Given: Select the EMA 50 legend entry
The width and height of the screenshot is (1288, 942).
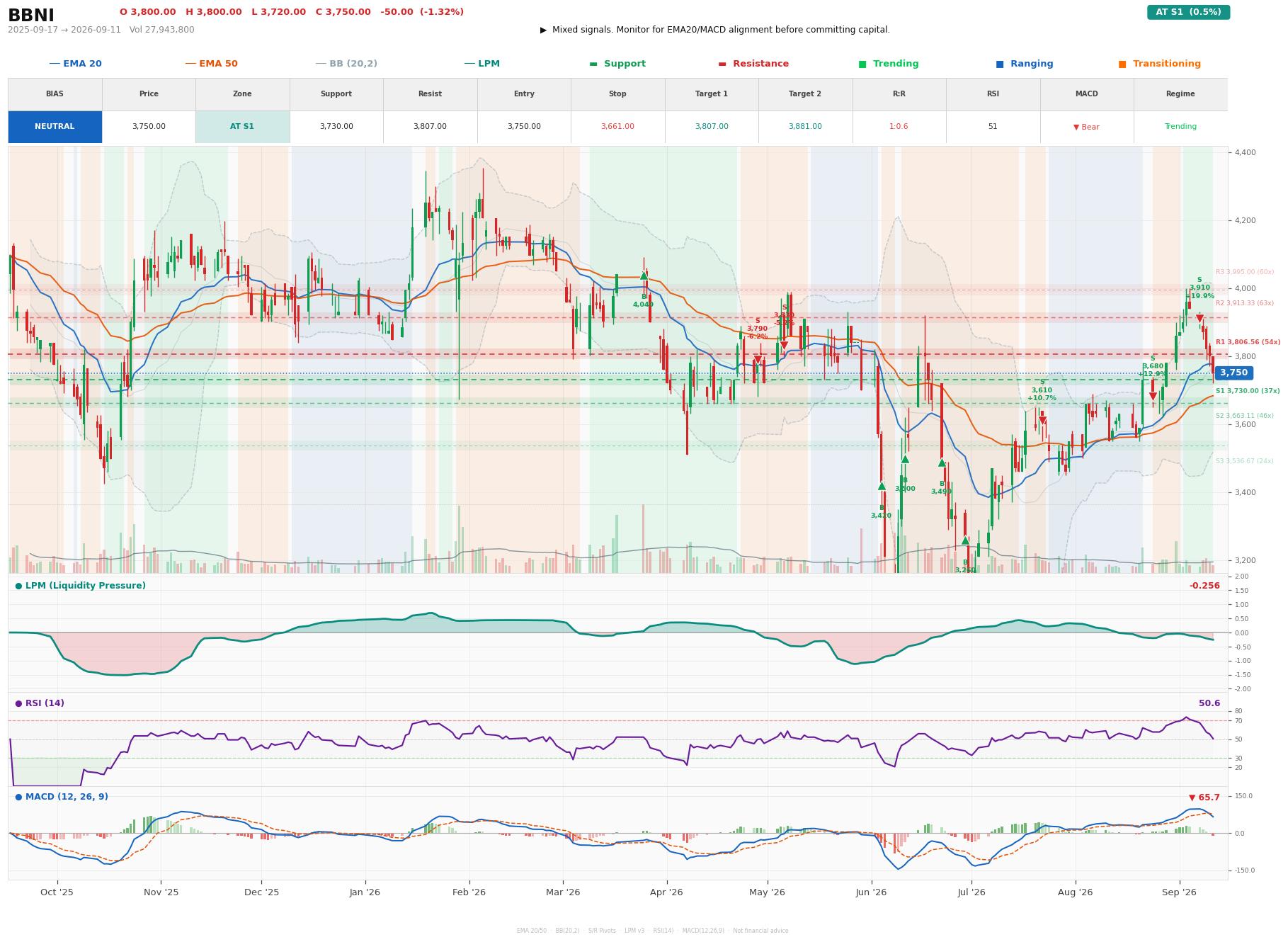Looking at the screenshot, I should (x=212, y=64).
